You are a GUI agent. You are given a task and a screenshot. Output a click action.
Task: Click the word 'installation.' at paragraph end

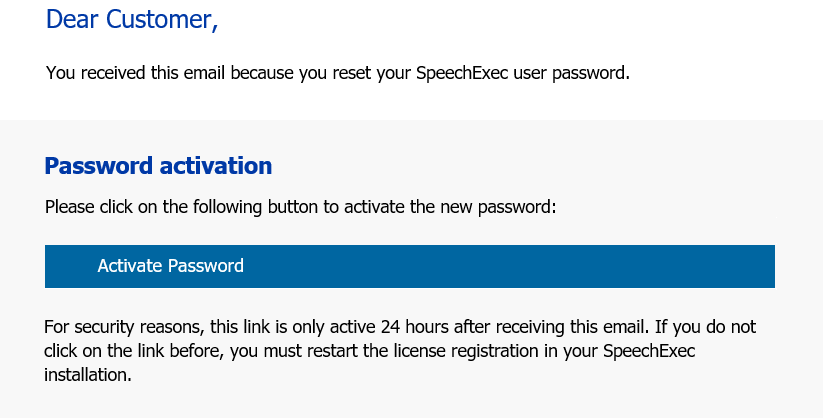tap(87, 374)
